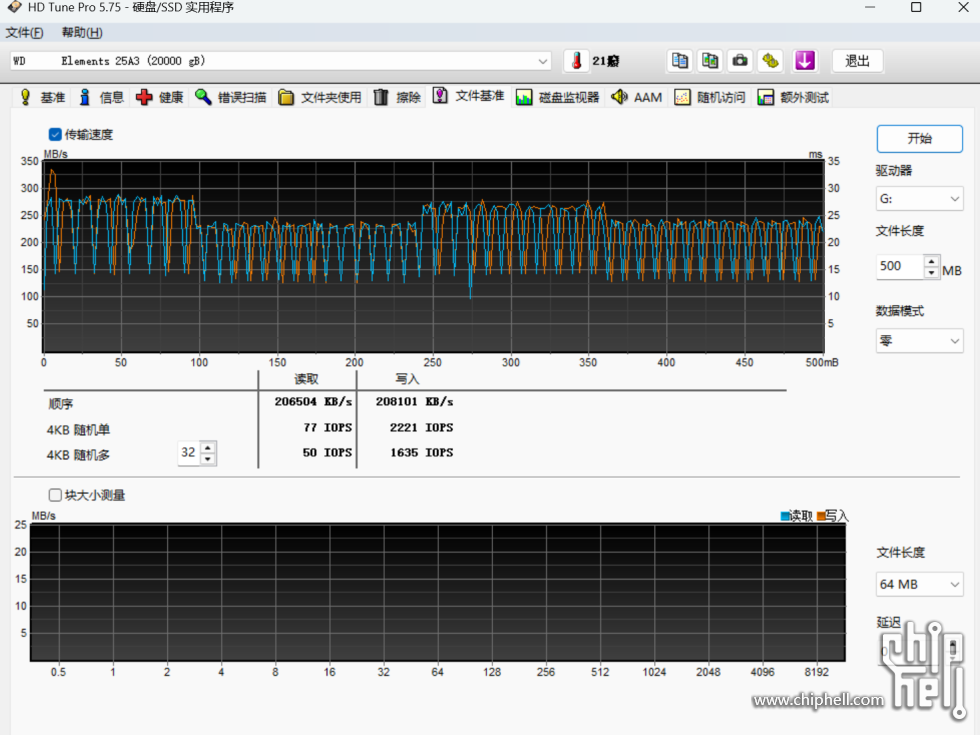This screenshot has width=980, height=735.
Task: Open the 驱动器 G: drive dropdown
Action: (919, 199)
